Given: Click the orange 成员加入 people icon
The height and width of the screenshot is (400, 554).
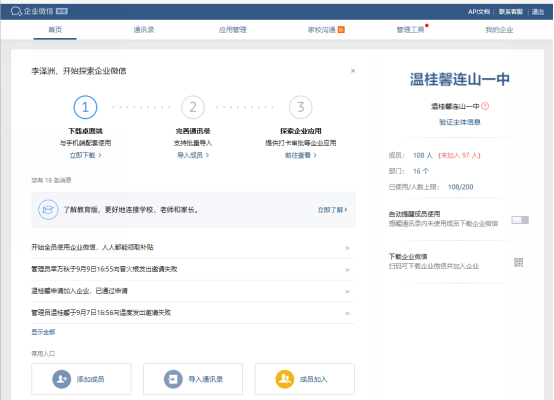Looking at the screenshot, I should 285,379.
